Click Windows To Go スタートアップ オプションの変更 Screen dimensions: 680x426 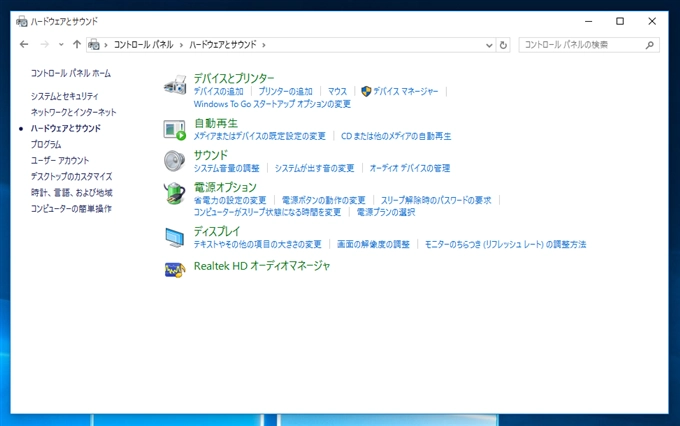(272, 104)
